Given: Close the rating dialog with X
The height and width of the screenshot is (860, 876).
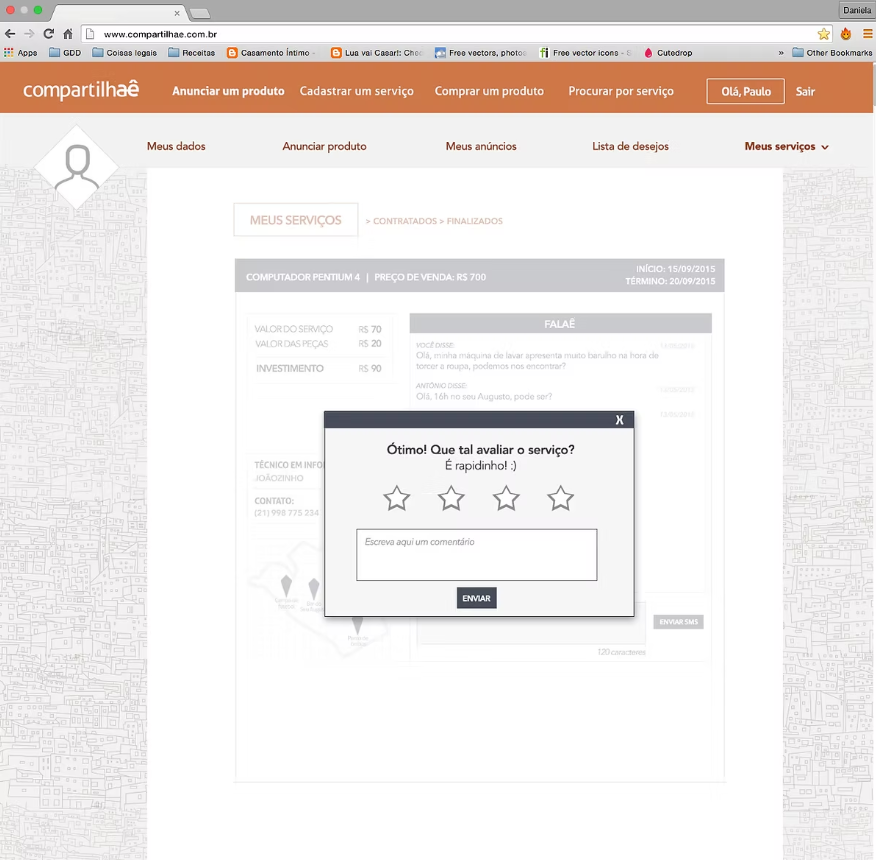Looking at the screenshot, I should (x=619, y=420).
